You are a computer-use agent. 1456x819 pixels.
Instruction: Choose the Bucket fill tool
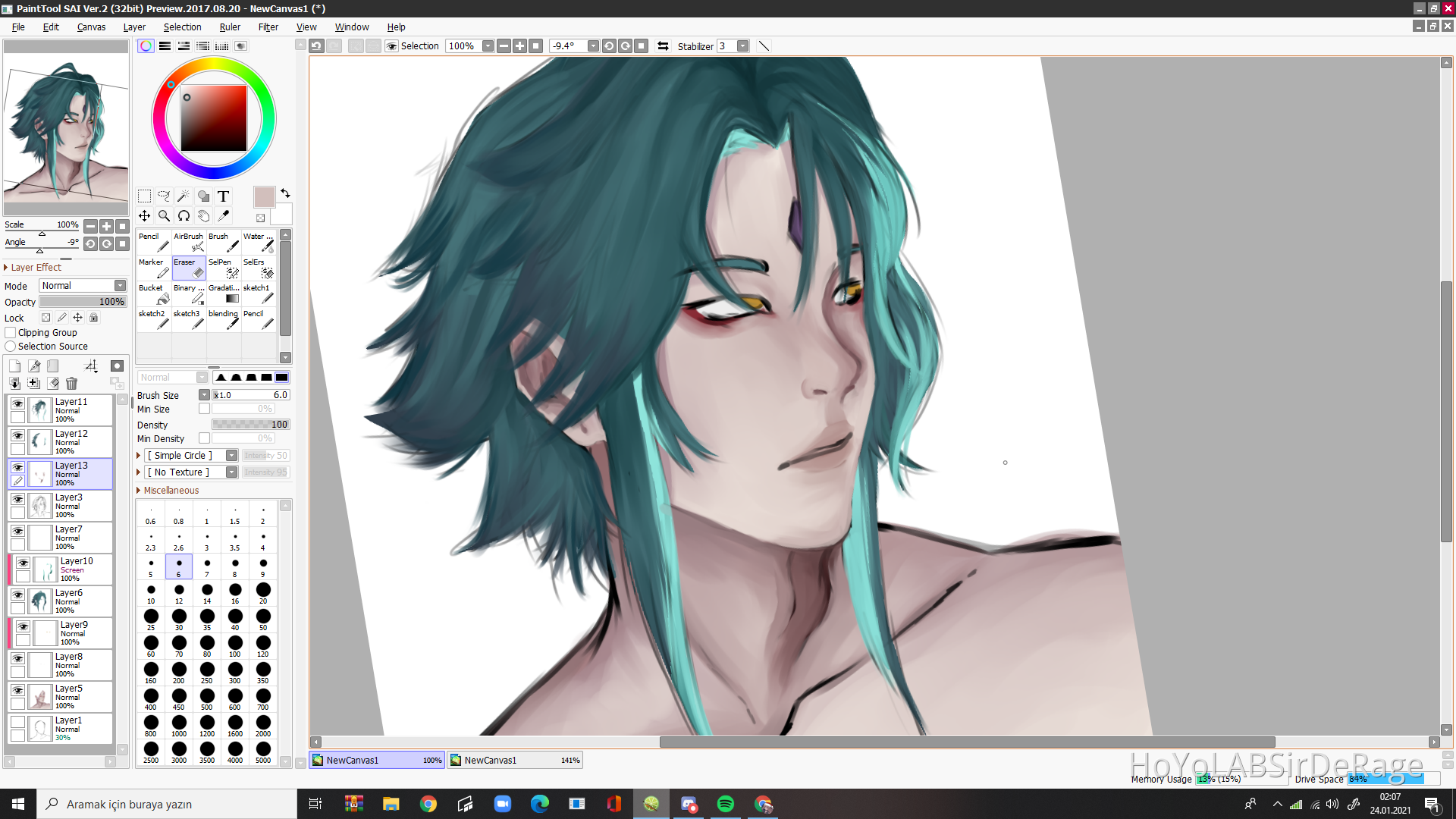tap(154, 293)
